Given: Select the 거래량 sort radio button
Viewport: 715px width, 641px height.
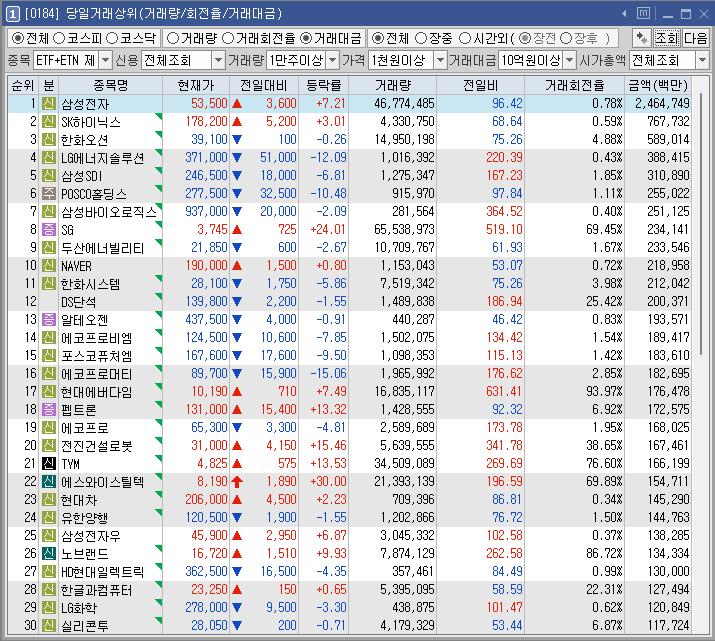Looking at the screenshot, I should coord(173,38).
